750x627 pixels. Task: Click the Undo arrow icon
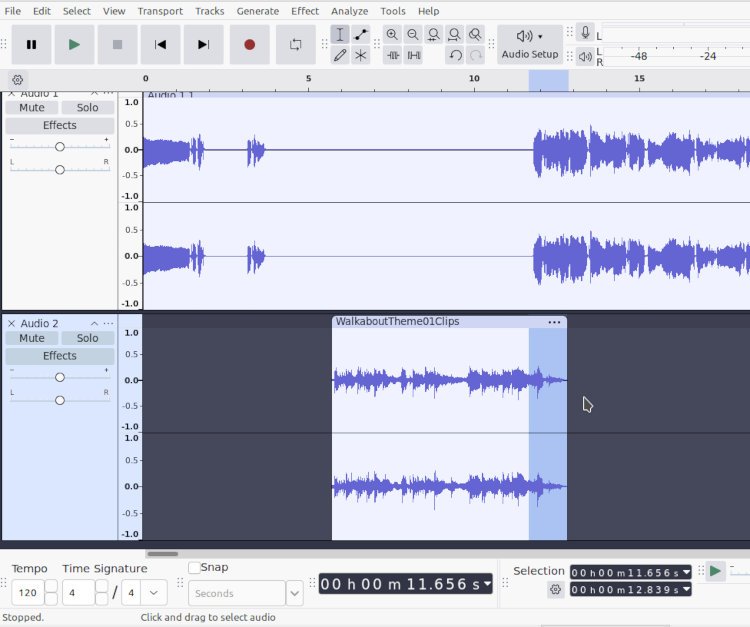pos(455,55)
